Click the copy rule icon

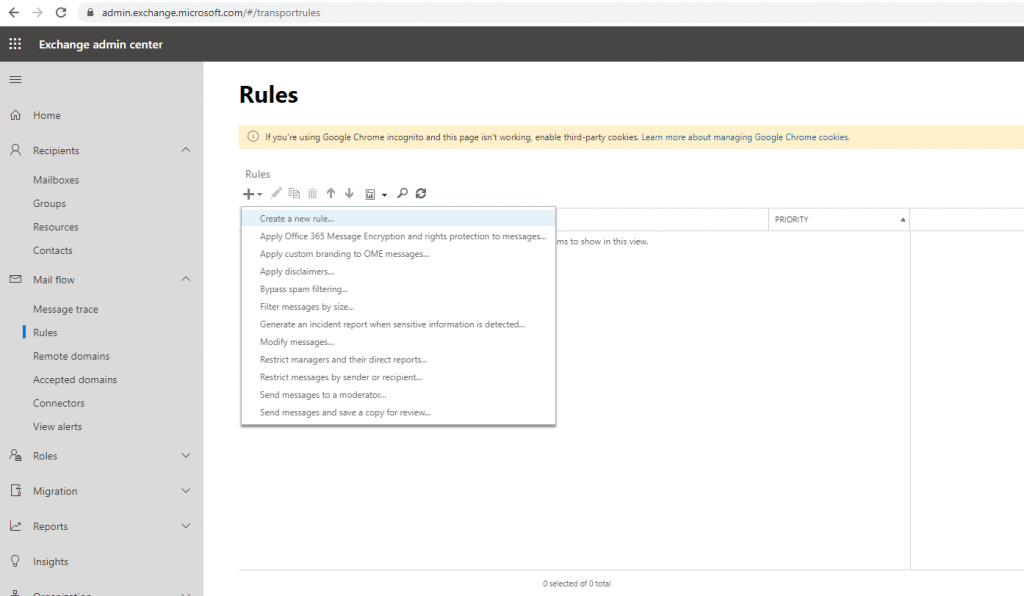[x=295, y=193]
